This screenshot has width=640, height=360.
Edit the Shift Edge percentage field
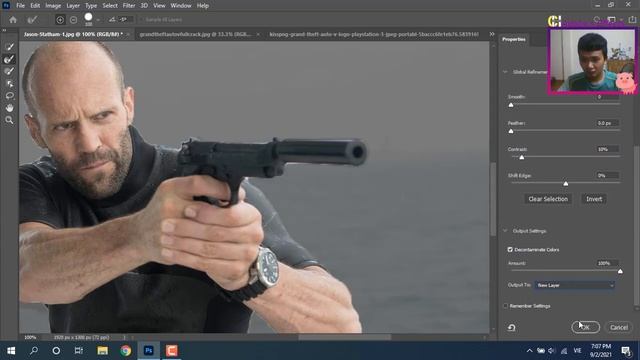(607, 176)
